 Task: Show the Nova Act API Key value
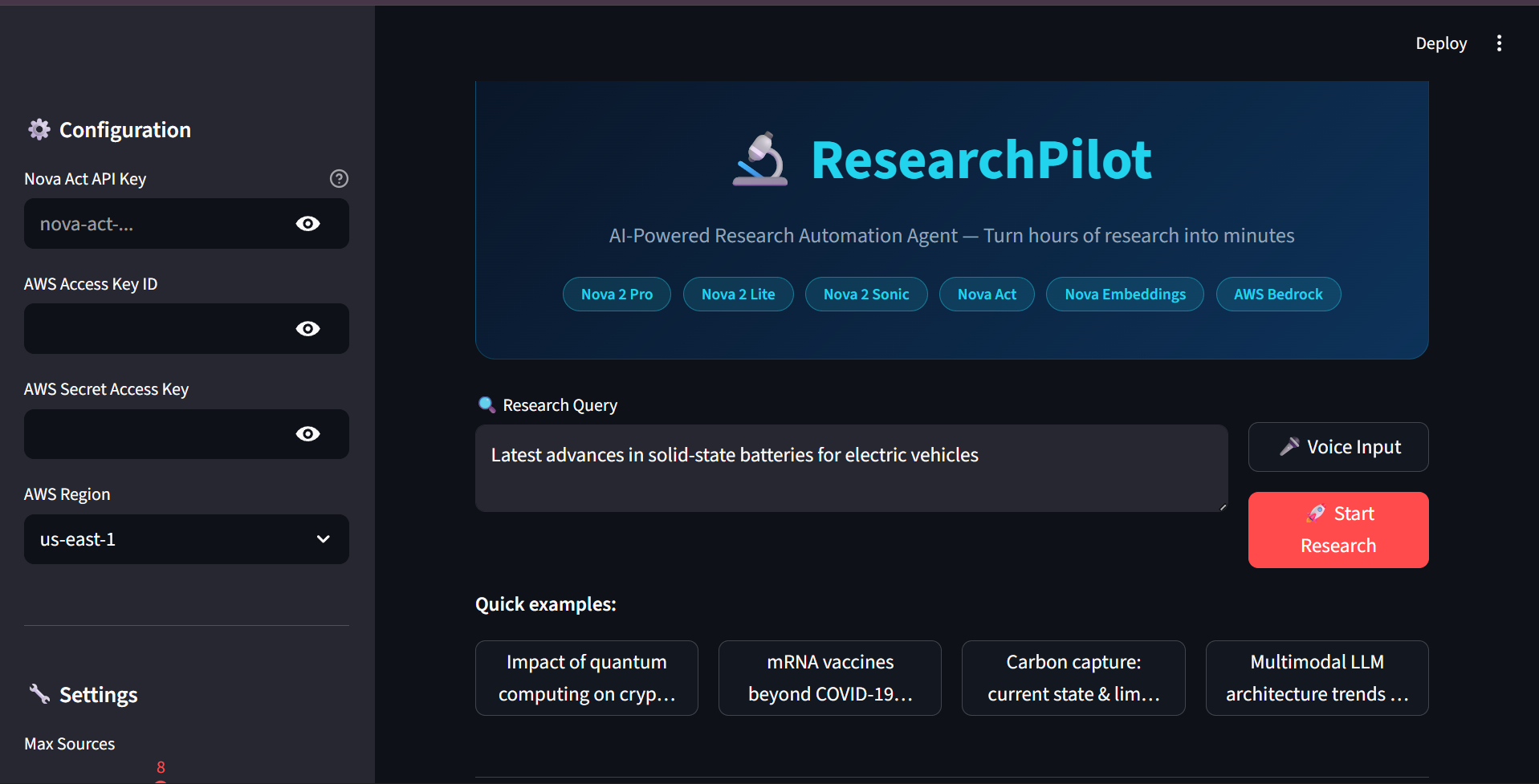coord(307,224)
